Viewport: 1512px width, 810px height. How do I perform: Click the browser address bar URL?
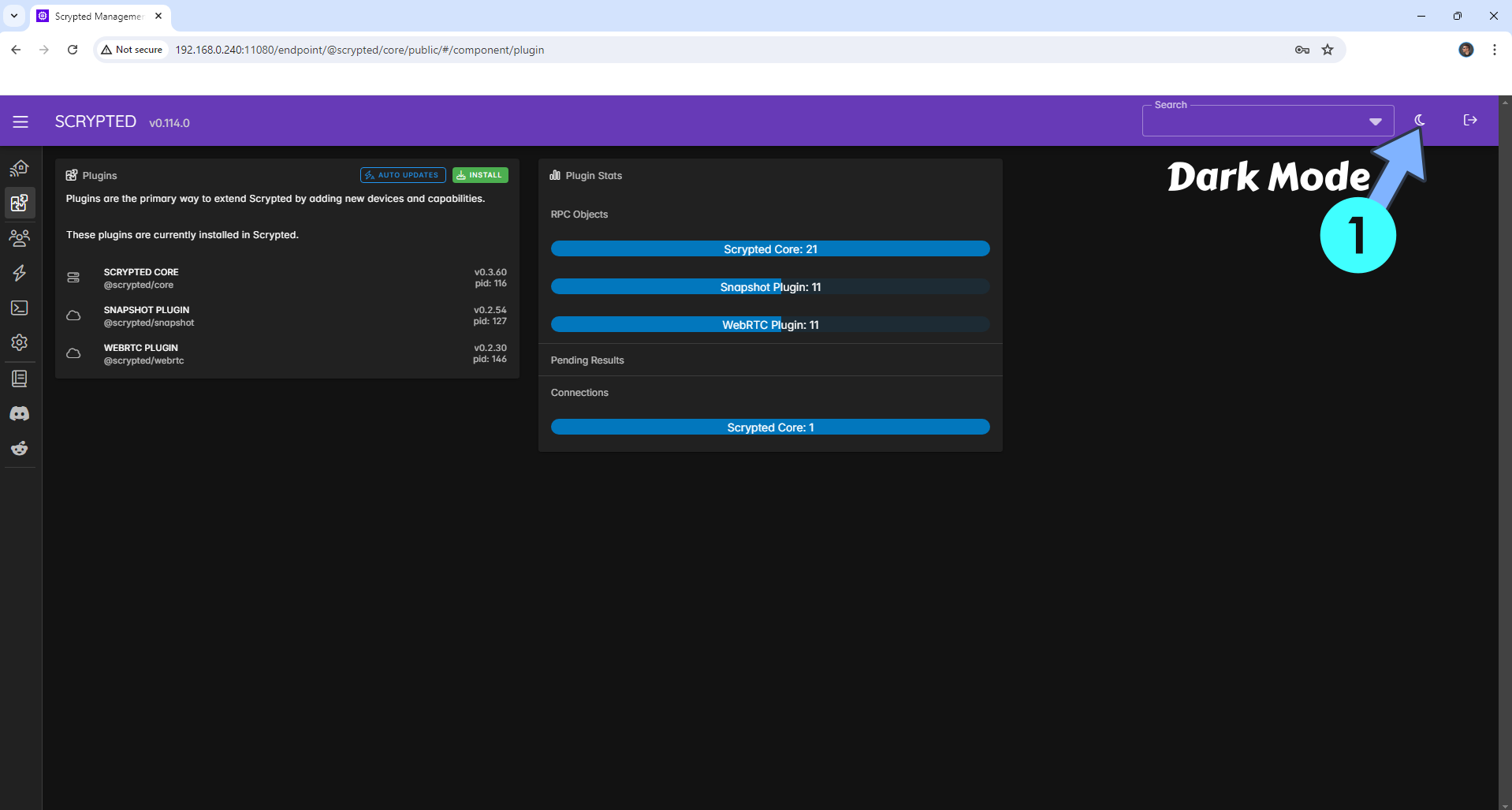pos(359,50)
